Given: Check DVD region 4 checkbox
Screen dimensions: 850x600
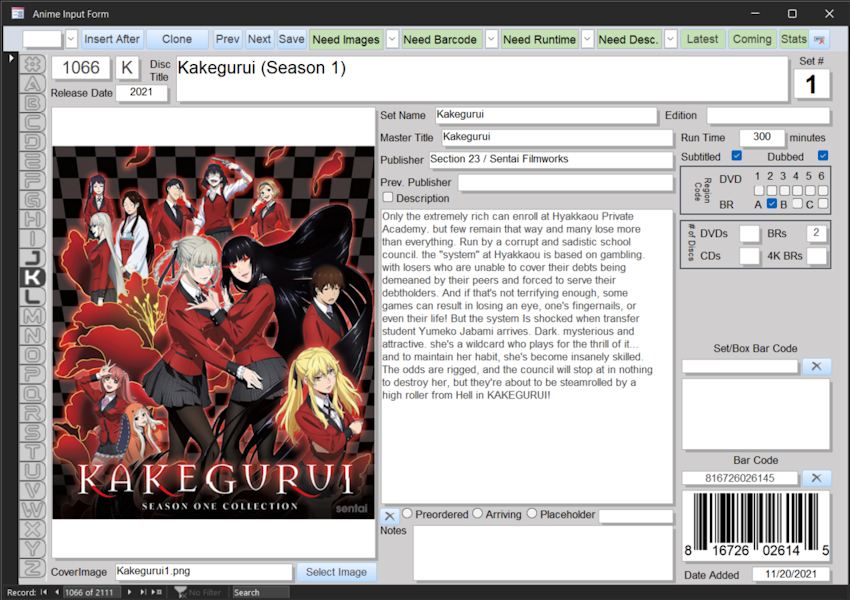Looking at the screenshot, I should [797, 190].
